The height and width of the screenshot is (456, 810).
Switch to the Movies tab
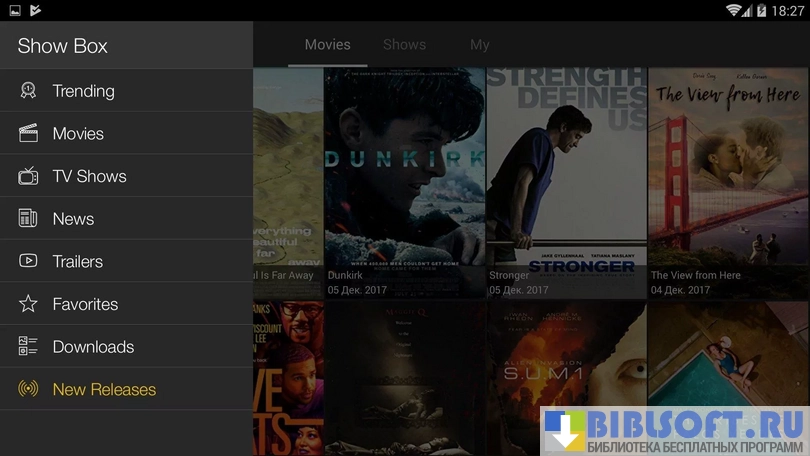(x=327, y=45)
